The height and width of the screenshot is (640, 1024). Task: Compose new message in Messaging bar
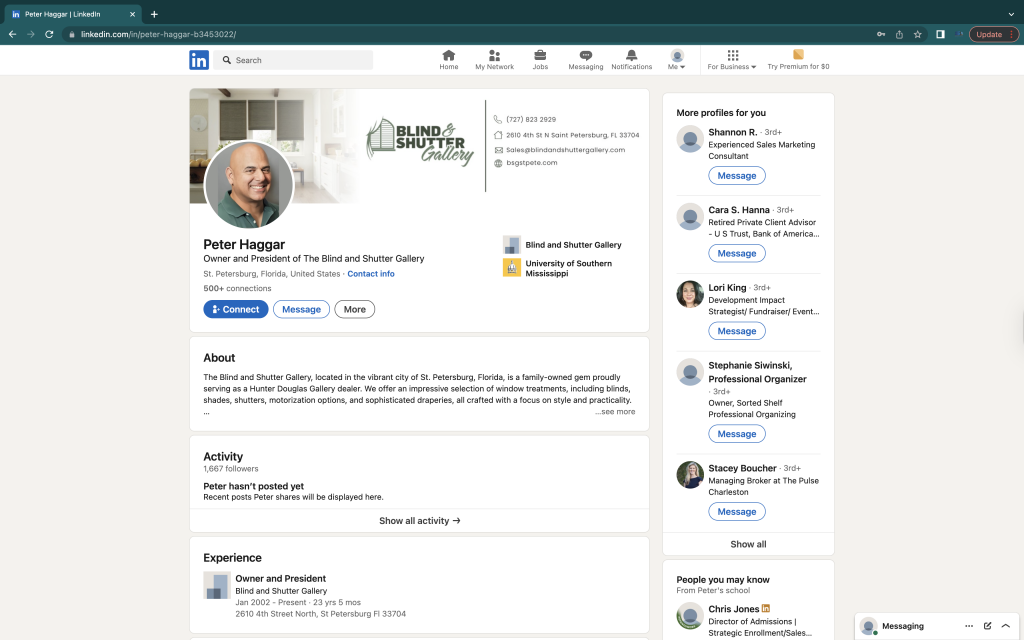987,626
